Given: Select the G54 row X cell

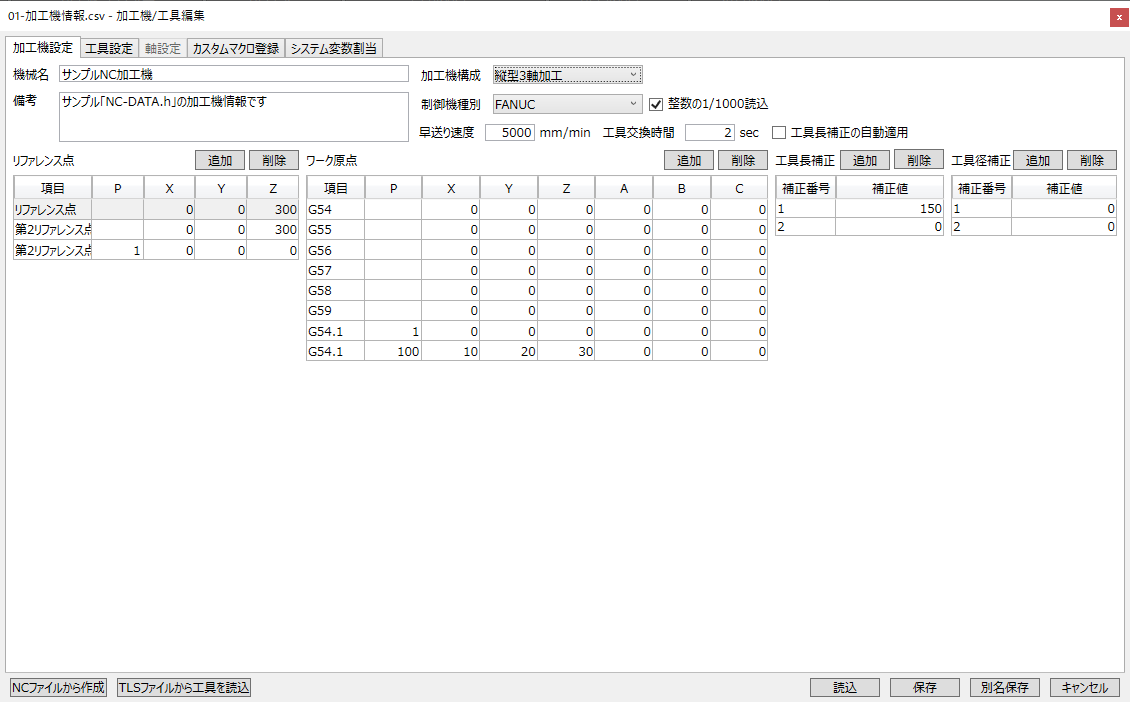Looking at the screenshot, I should [x=450, y=209].
